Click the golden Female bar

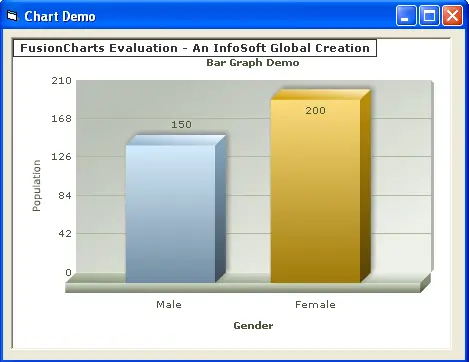(x=320, y=186)
